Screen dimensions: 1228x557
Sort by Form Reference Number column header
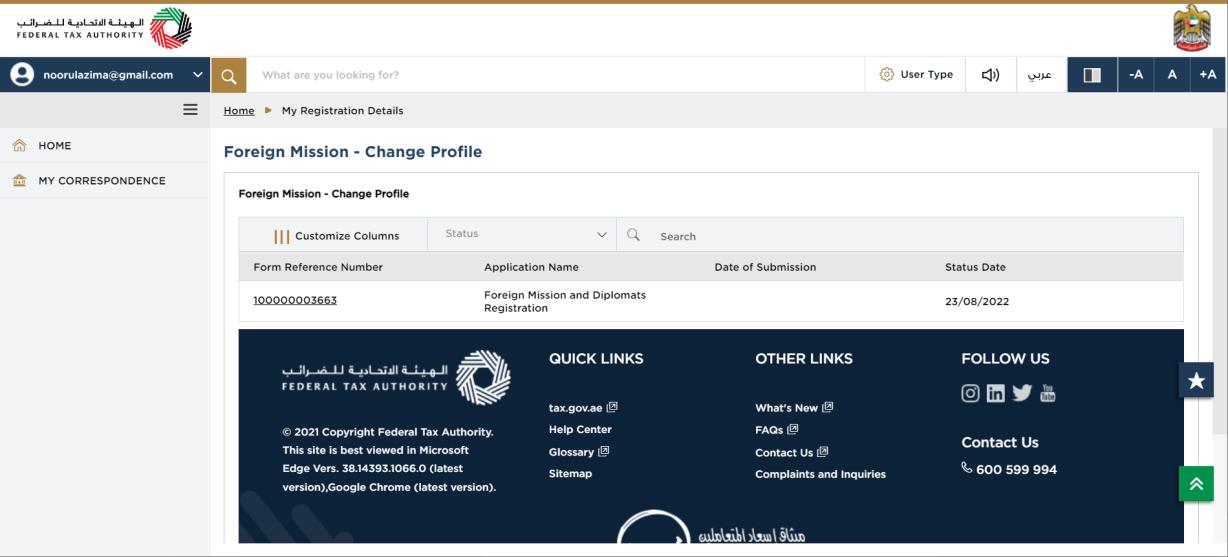[318, 267]
